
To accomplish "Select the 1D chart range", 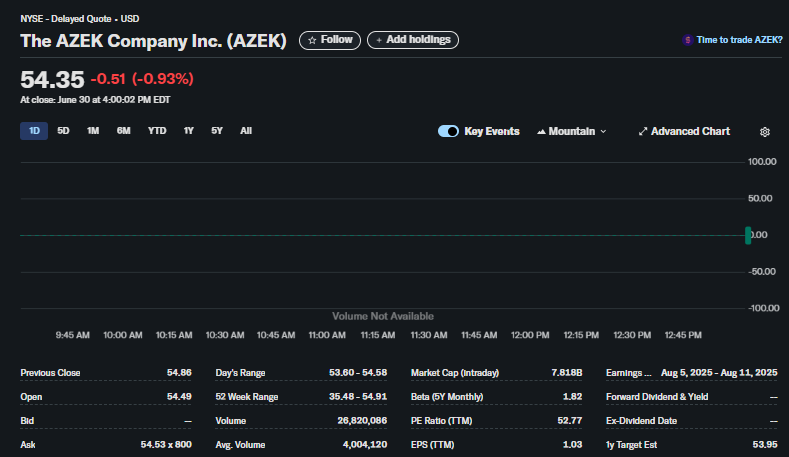I will [x=34, y=131].
